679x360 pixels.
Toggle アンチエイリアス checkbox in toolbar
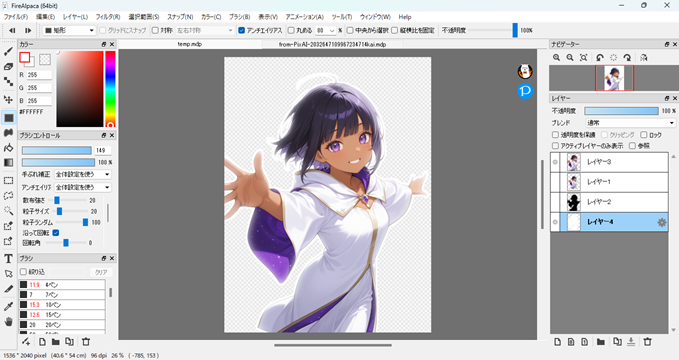pyautogui.click(x=242, y=30)
